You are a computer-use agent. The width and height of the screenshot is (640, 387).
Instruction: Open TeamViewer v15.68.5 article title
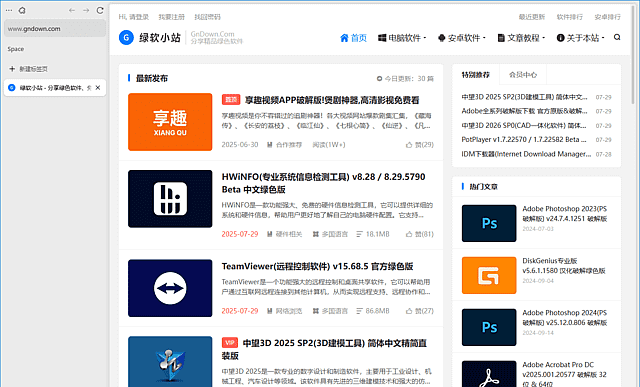(x=317, y=266)
